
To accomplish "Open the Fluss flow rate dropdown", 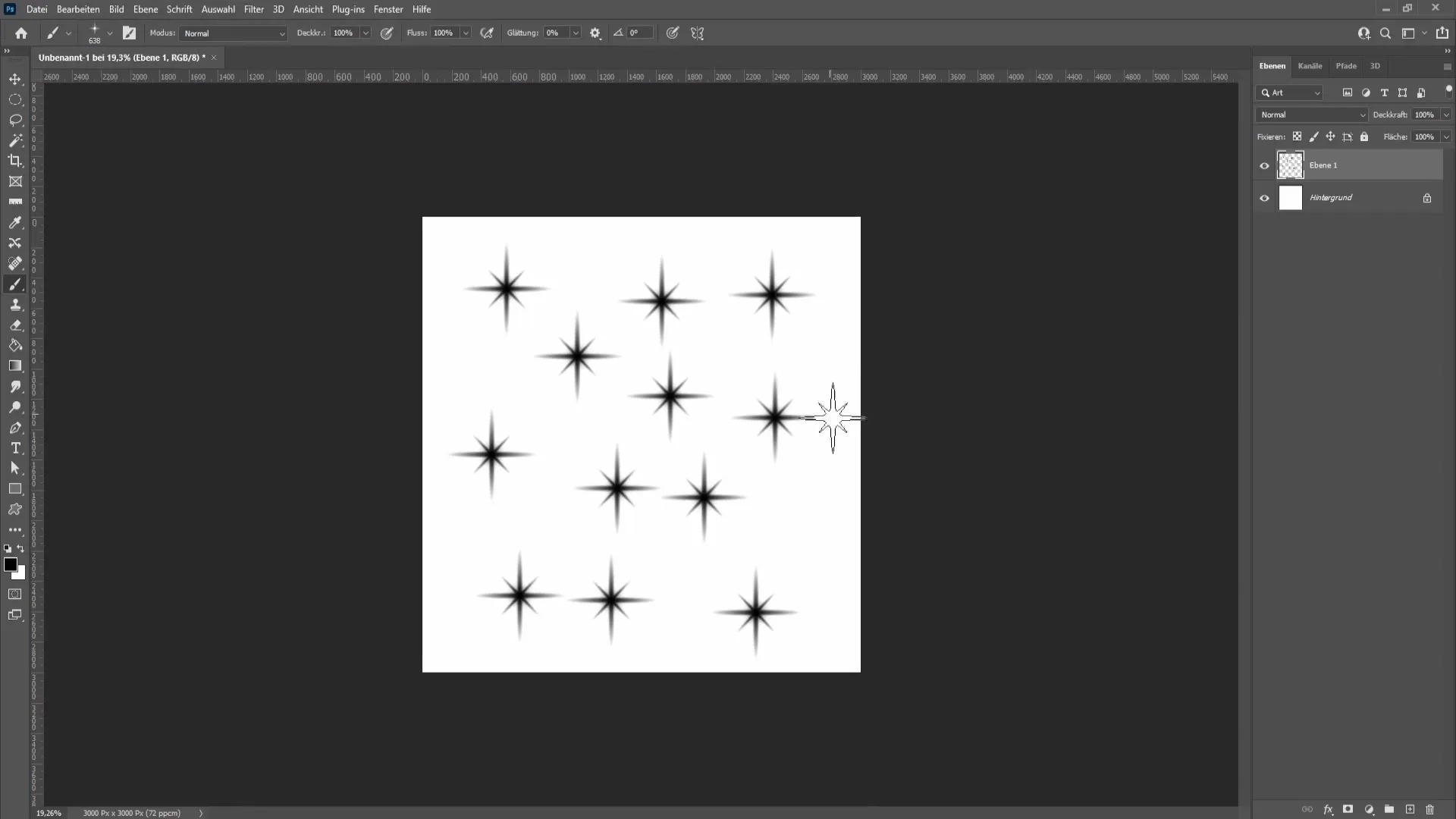I will point(466,33).
